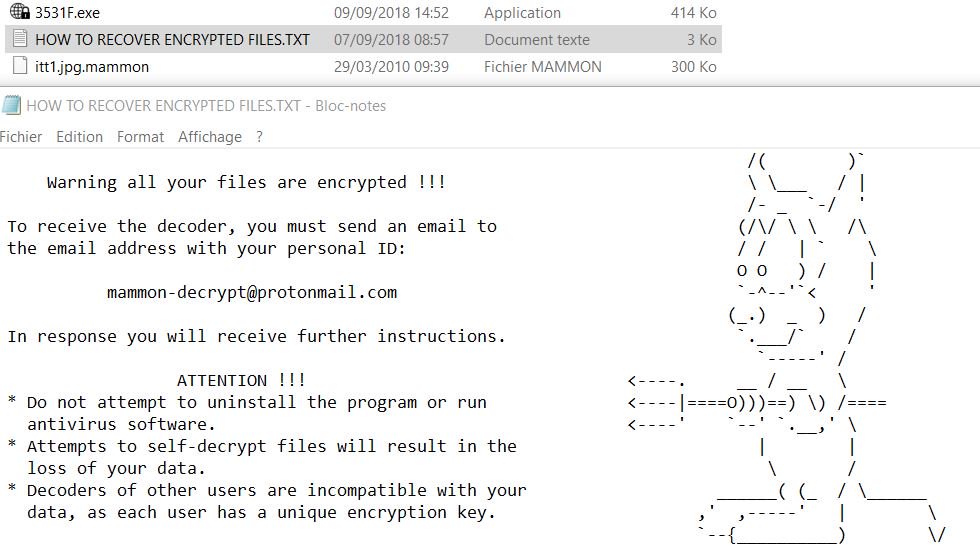Select HOW TO RECOVER ENCRYPTED FILES.TXT file name
Image resolution: width=980 pixels, height=560 pixels.
pyautogui.click(x=172, y=40)
